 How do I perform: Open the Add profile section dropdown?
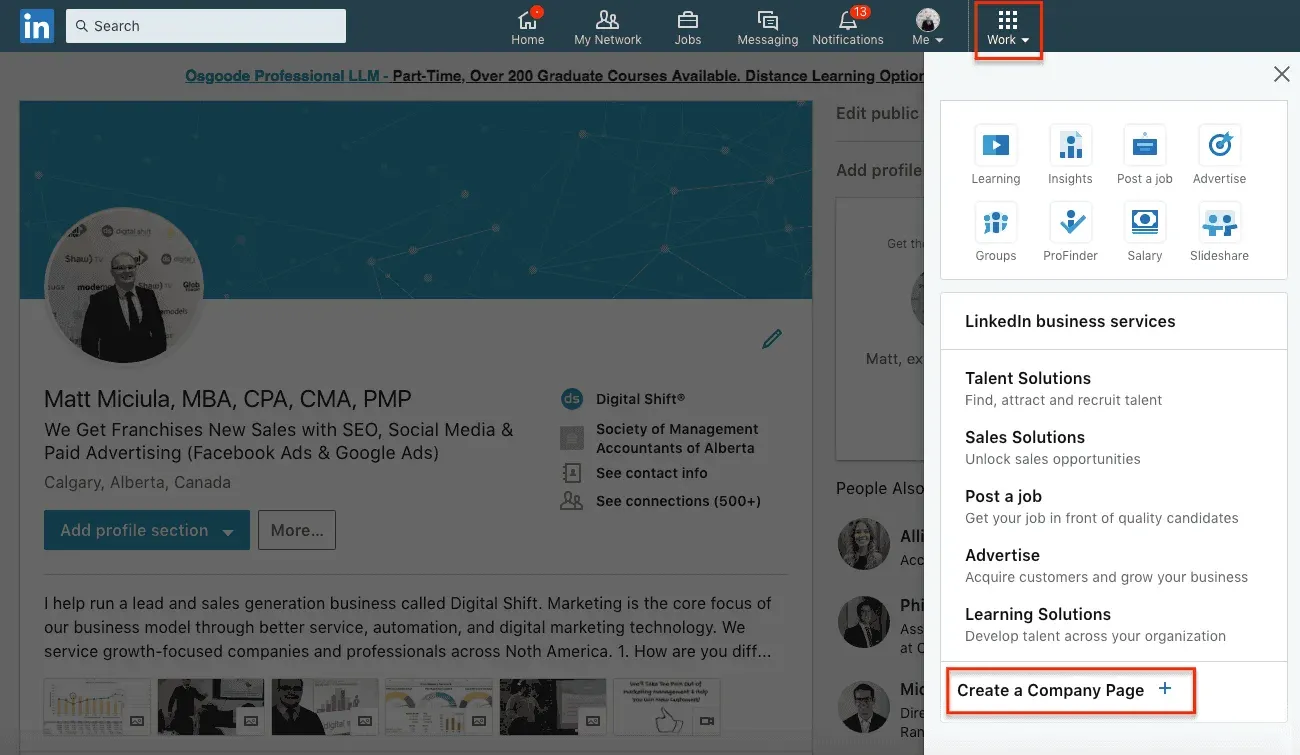(x=146, y=530)
